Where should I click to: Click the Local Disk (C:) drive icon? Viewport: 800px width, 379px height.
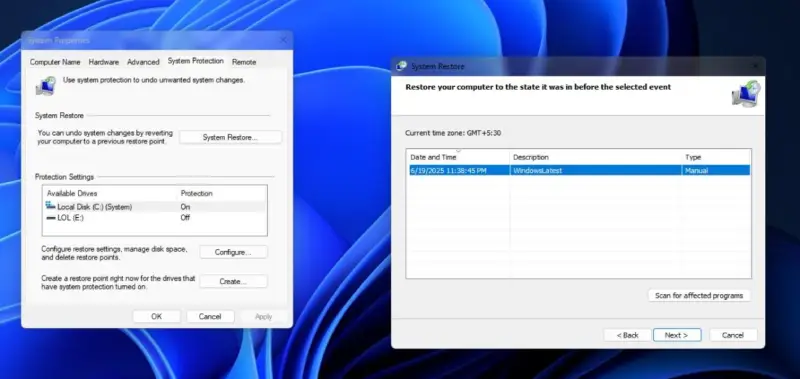pos(51,206)
